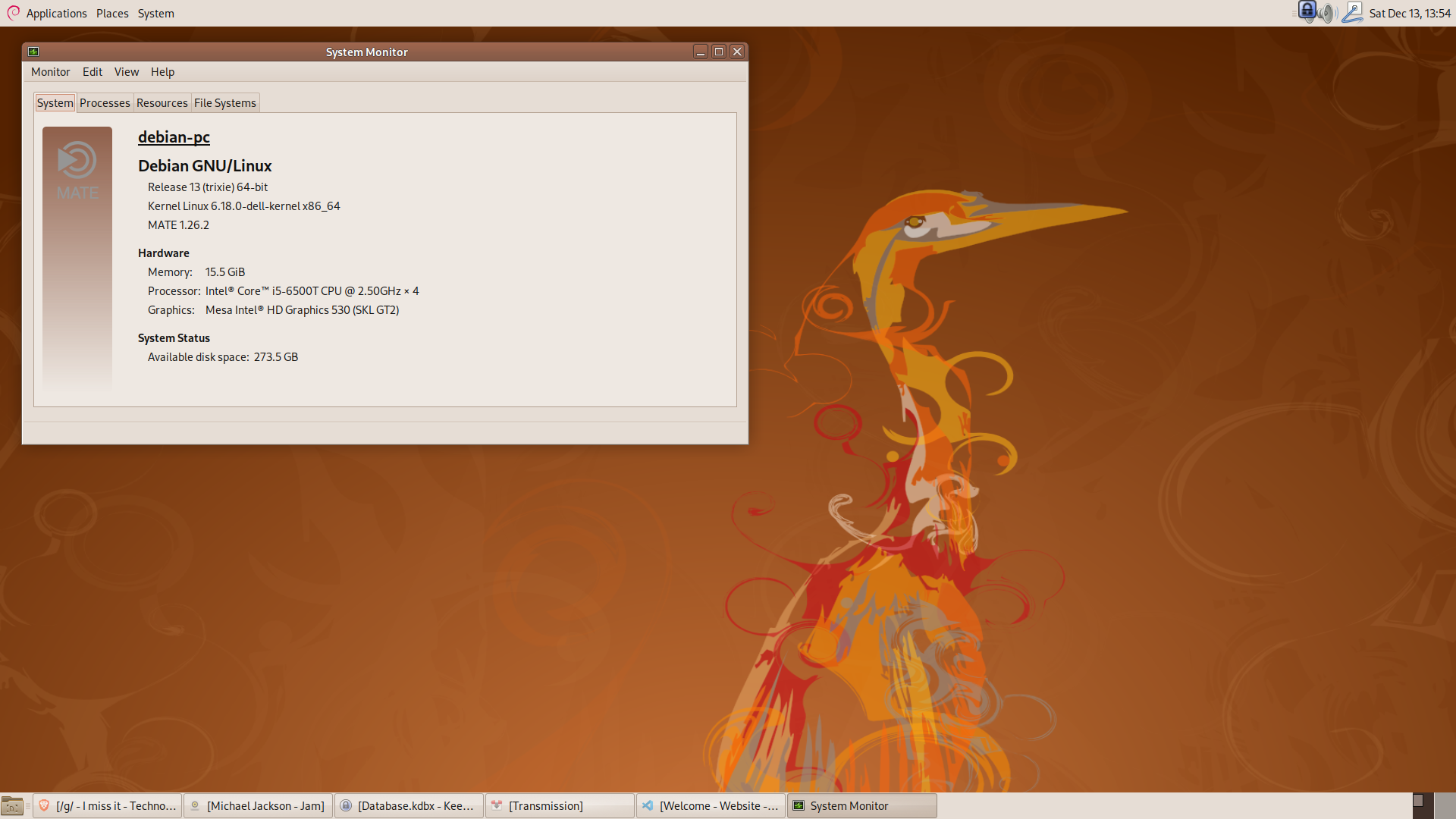Click the workspace switcher in bottom panel
This screenshot has height=819, width=1456.
[1423, 805]
